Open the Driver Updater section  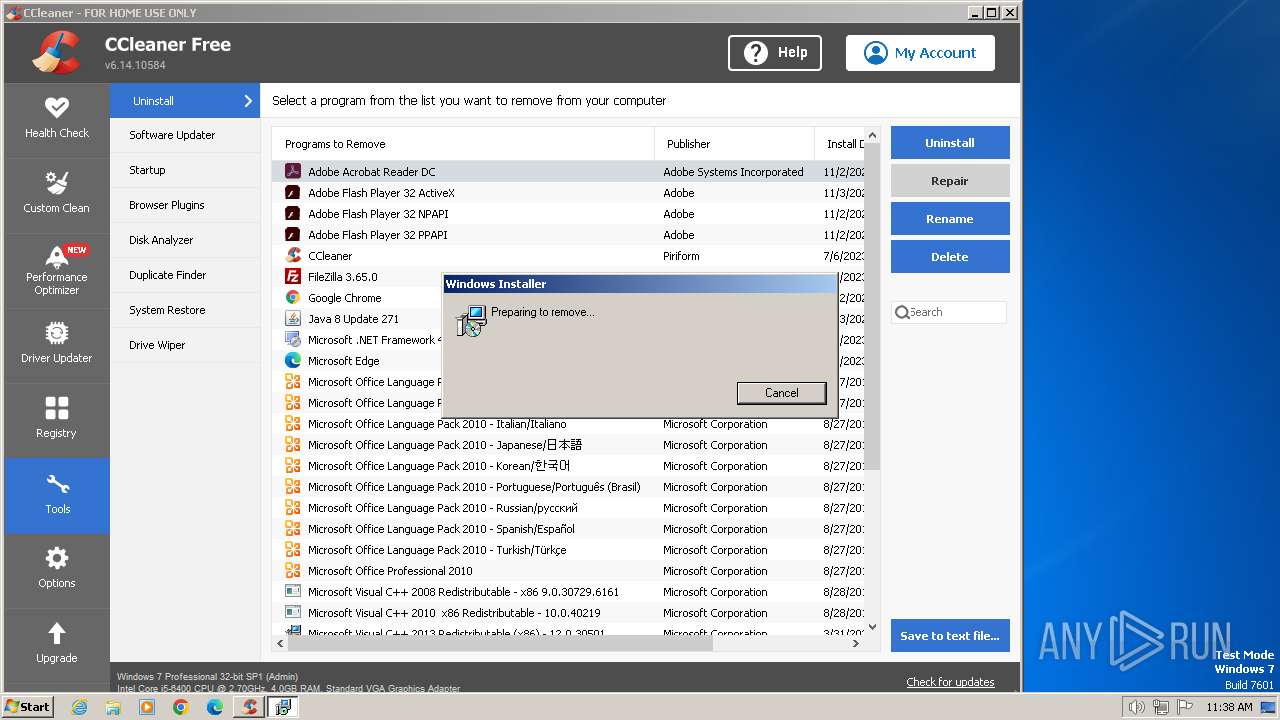[x=57, y=345]
